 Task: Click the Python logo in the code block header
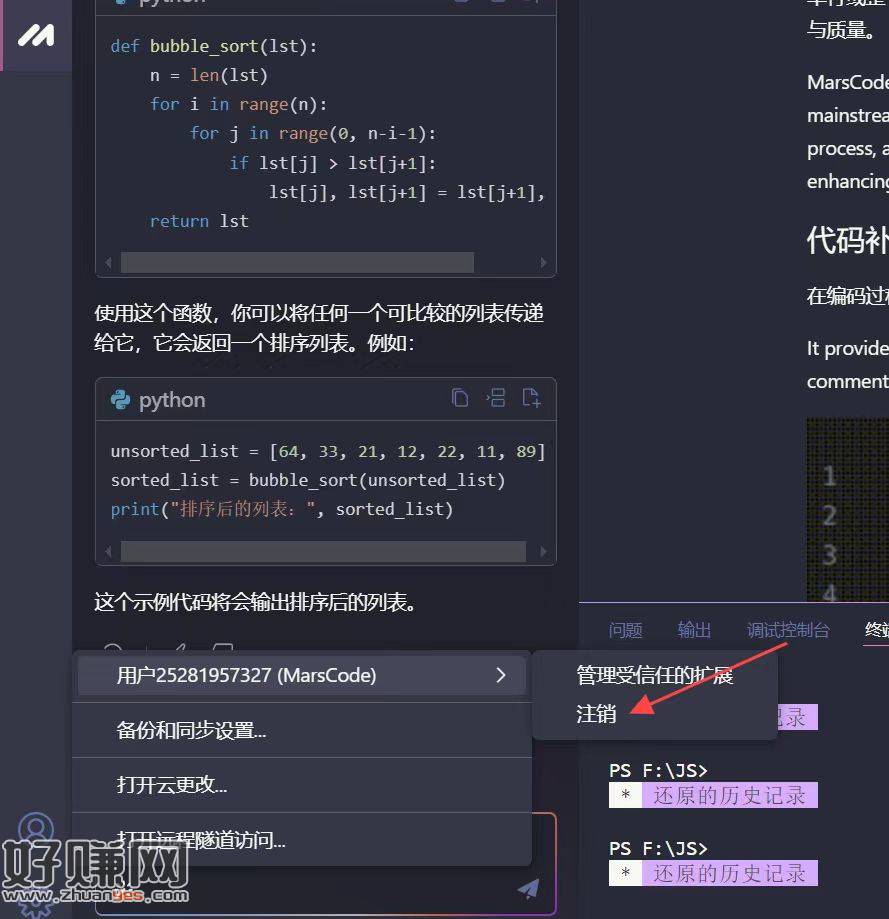click(x=120, y=400)
